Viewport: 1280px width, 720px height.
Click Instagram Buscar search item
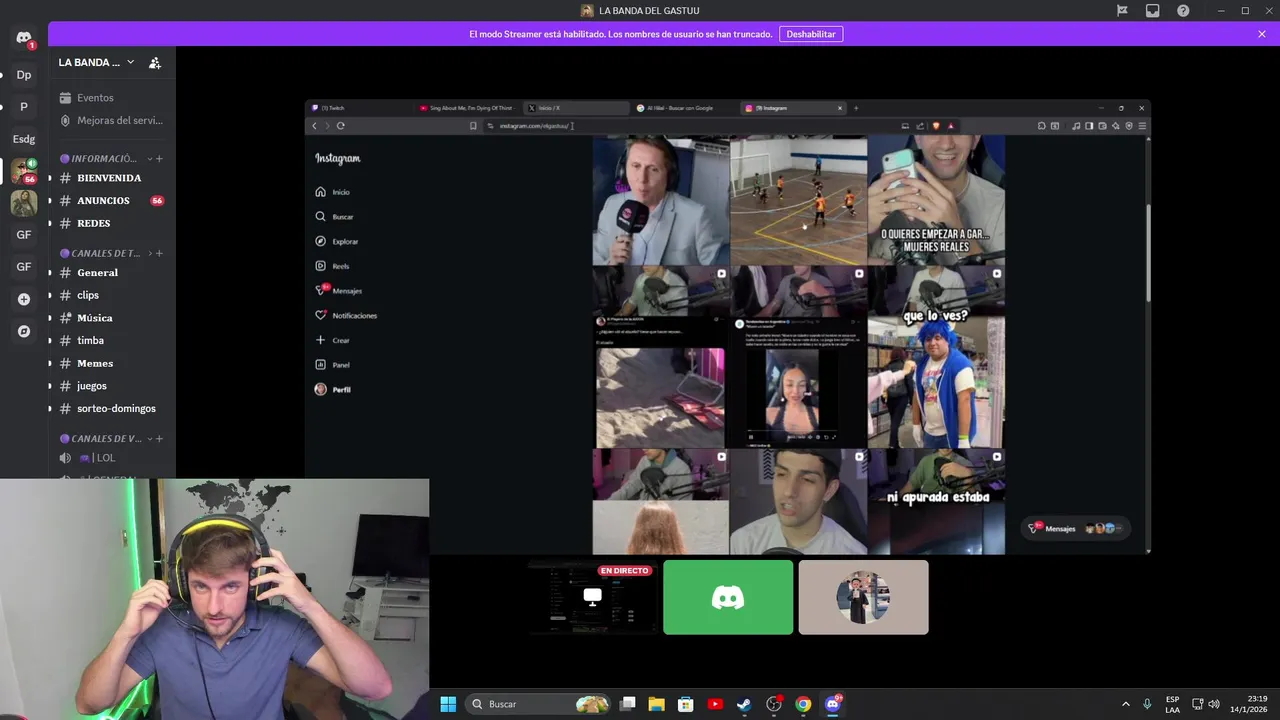coord(334,216)
